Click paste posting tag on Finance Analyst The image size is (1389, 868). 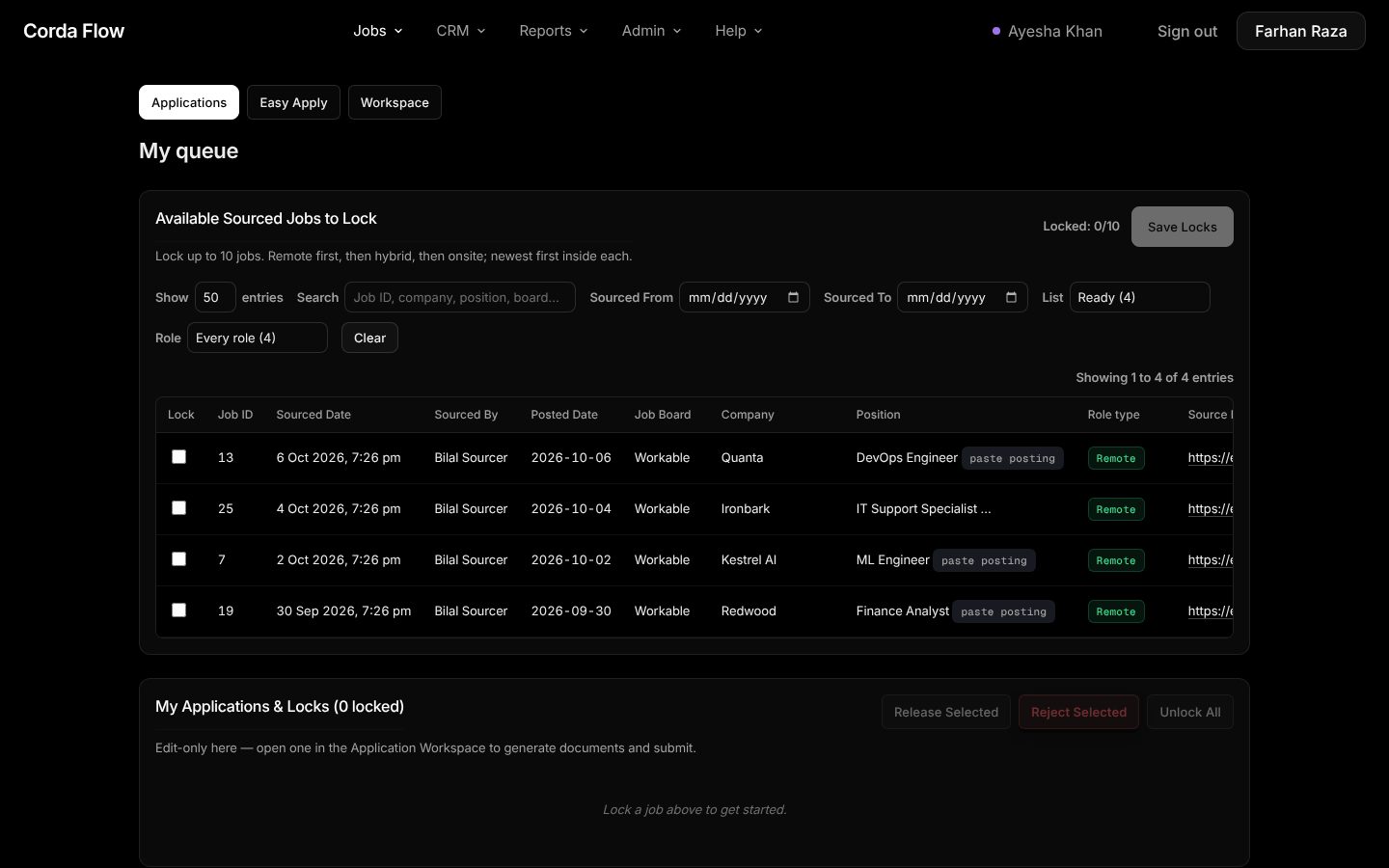click(x=1003, y=611)
